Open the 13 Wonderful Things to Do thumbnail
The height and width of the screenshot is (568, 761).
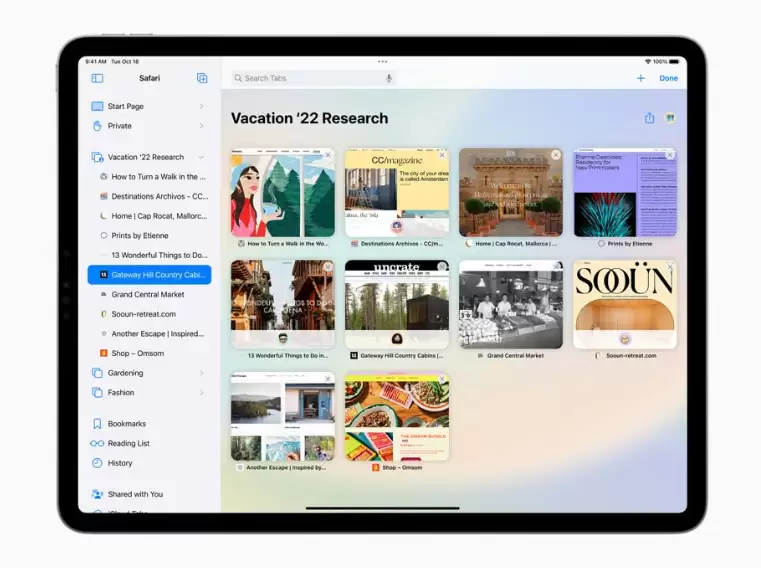pyautogui.click(x=283, y=304)
